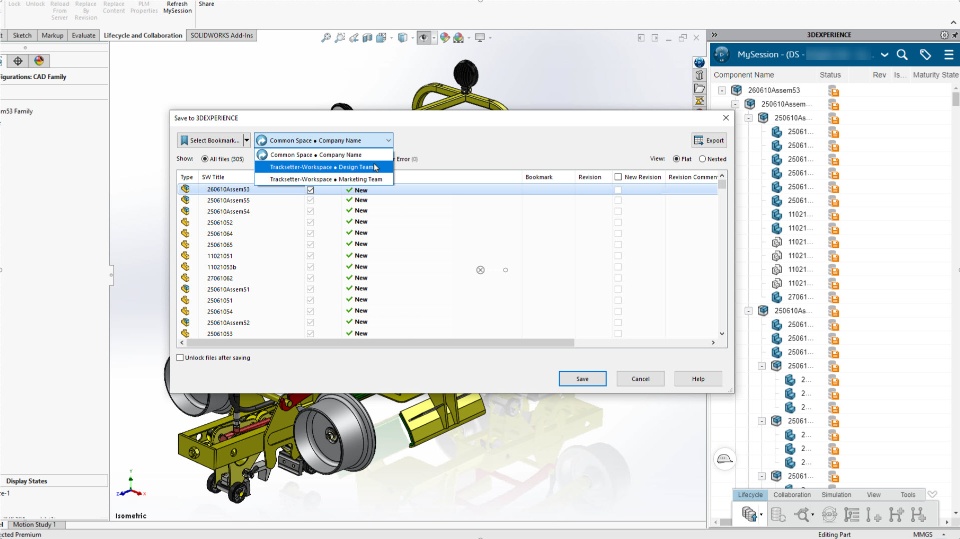This screenshot has height=539, width=960.
Task: Click the file list scroll-down arrow
Action: [722, 334]
